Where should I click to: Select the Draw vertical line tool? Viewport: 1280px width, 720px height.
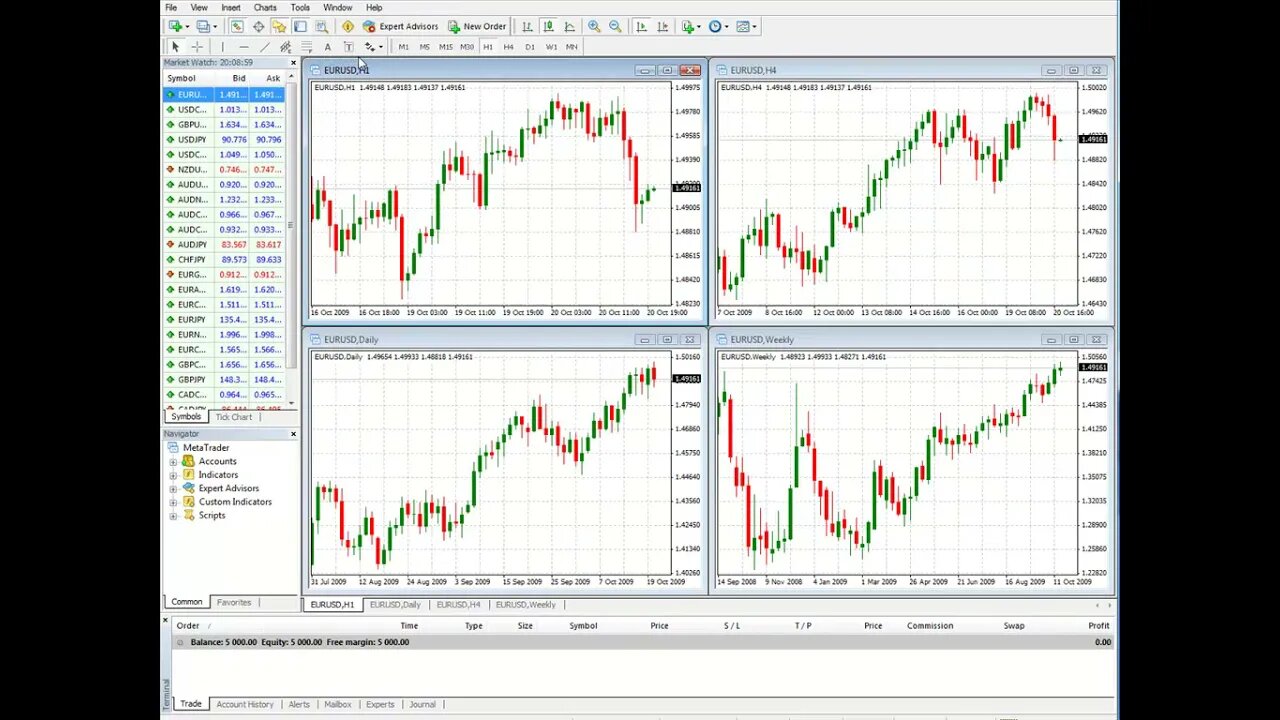tap(223, 47)
